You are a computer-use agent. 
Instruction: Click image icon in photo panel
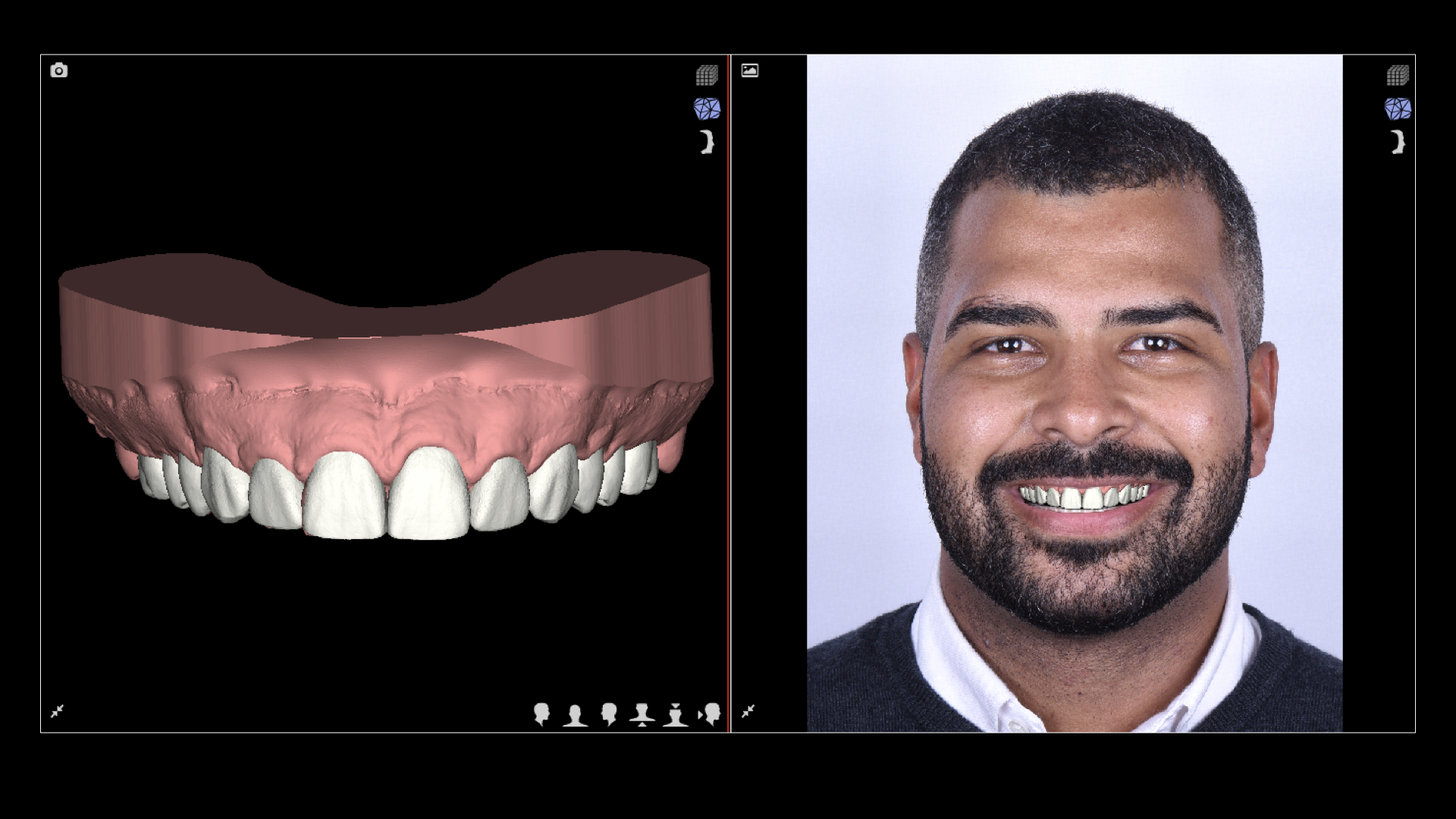coord(749,71)
